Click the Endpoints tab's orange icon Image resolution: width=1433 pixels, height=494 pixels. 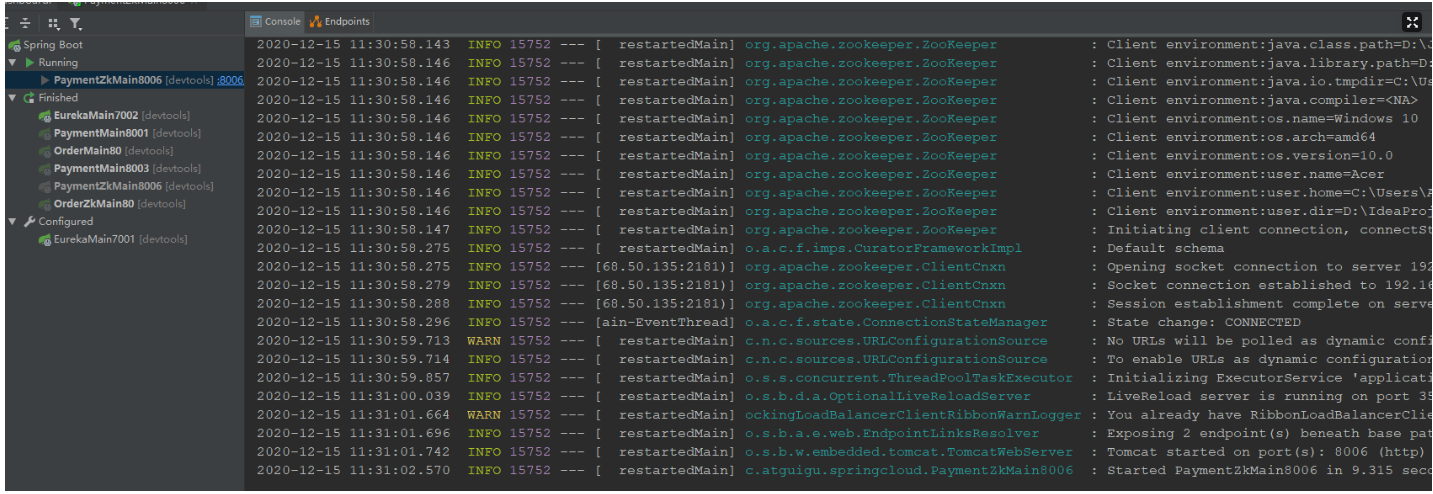pyautogui.click(x=316, y=21)
